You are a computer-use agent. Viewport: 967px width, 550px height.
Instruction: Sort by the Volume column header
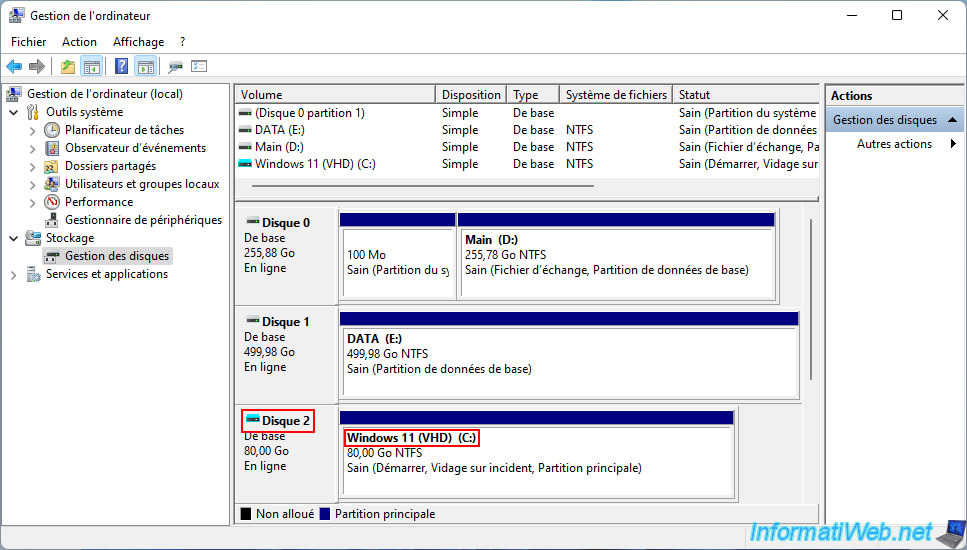click(x=335, y=94)
